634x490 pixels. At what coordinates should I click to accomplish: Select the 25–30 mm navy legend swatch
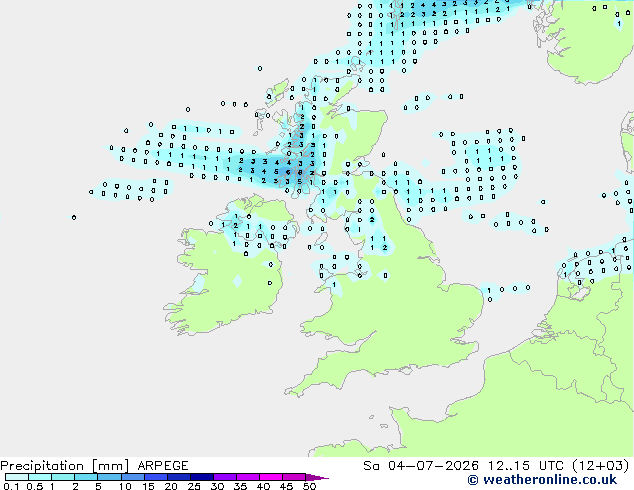[201, 477]
